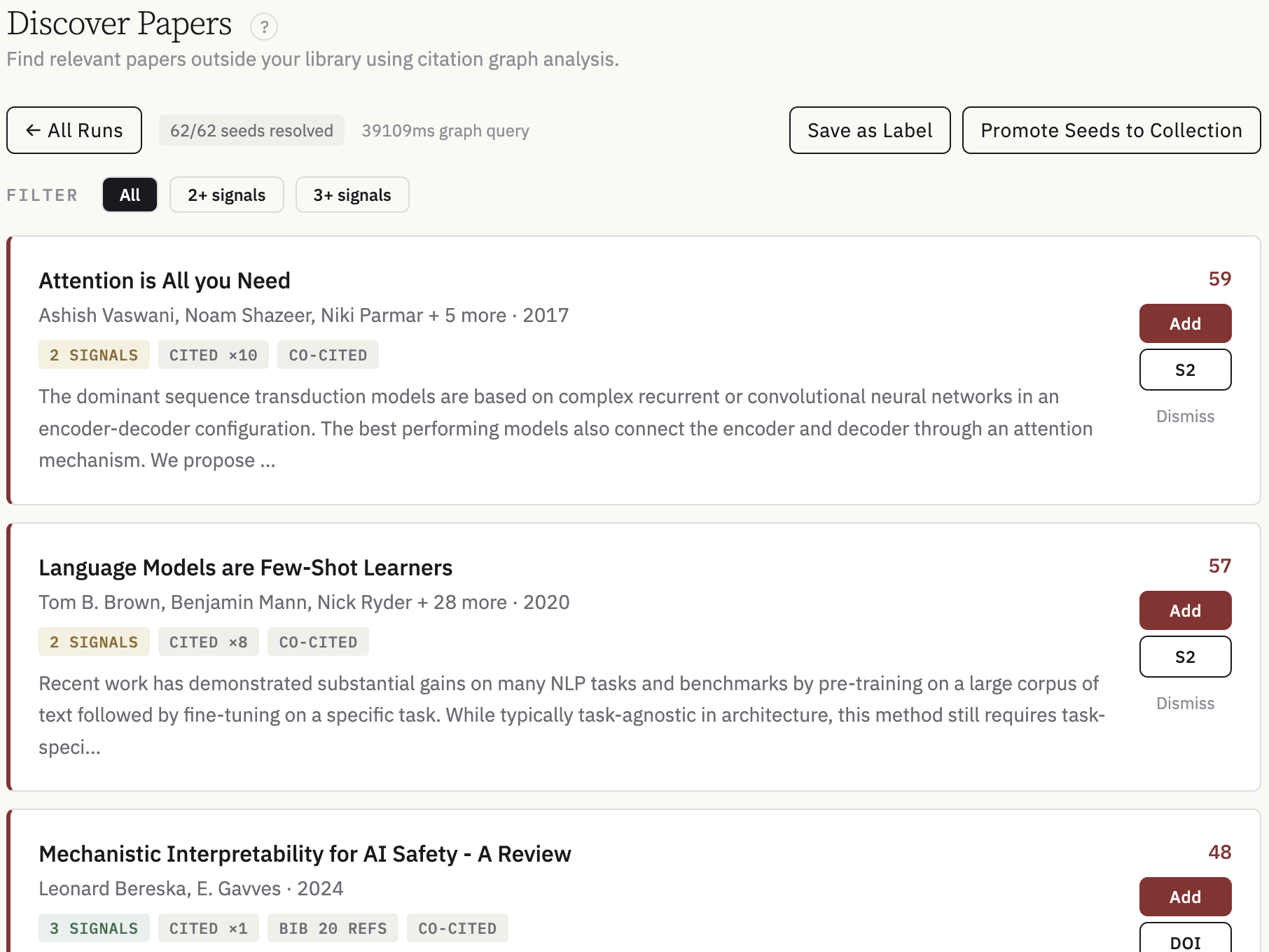The height and width of the screenshot is (952, 1269).
Task: Open DOI for the Mechanistic Interpretability paper
Action: (x=1185, y=943)
